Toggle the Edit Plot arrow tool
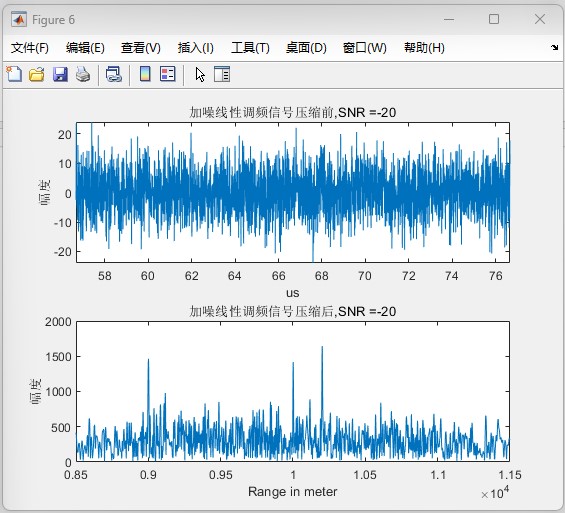The height and width of the screenshot is (513, 565). pyautogui.click(x=200, y=75)
